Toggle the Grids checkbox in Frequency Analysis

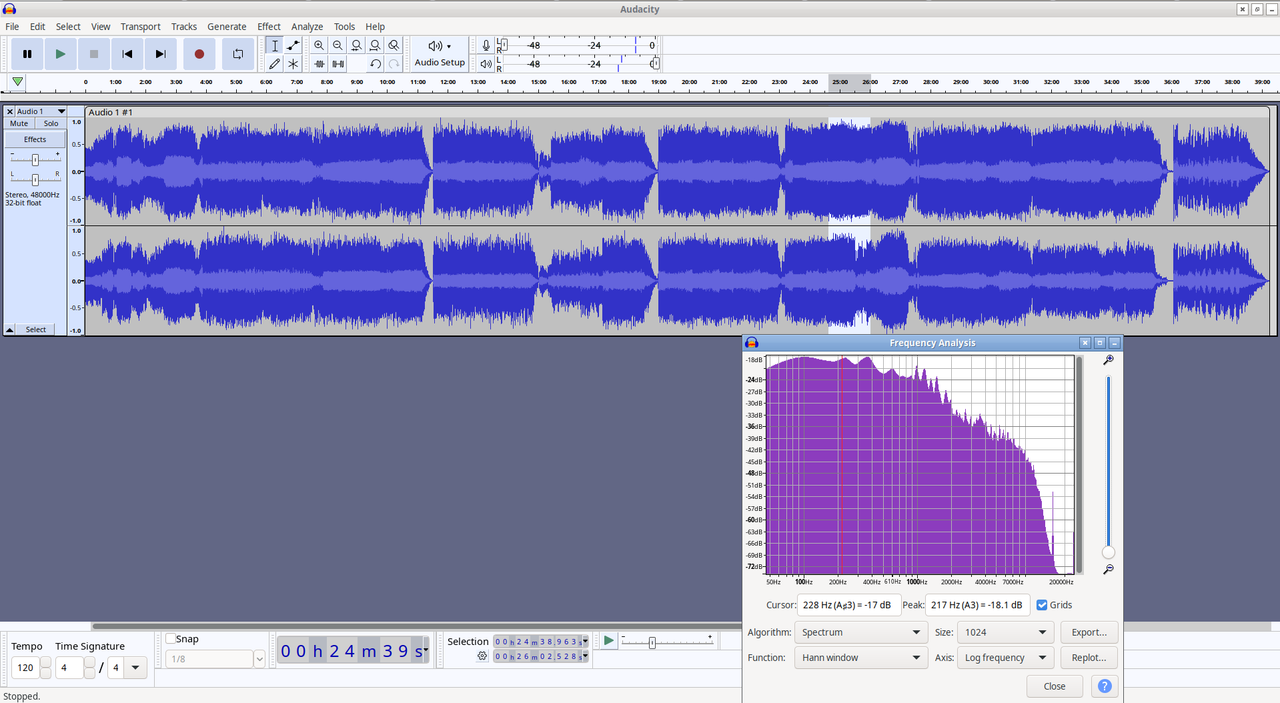(1042, 605)
